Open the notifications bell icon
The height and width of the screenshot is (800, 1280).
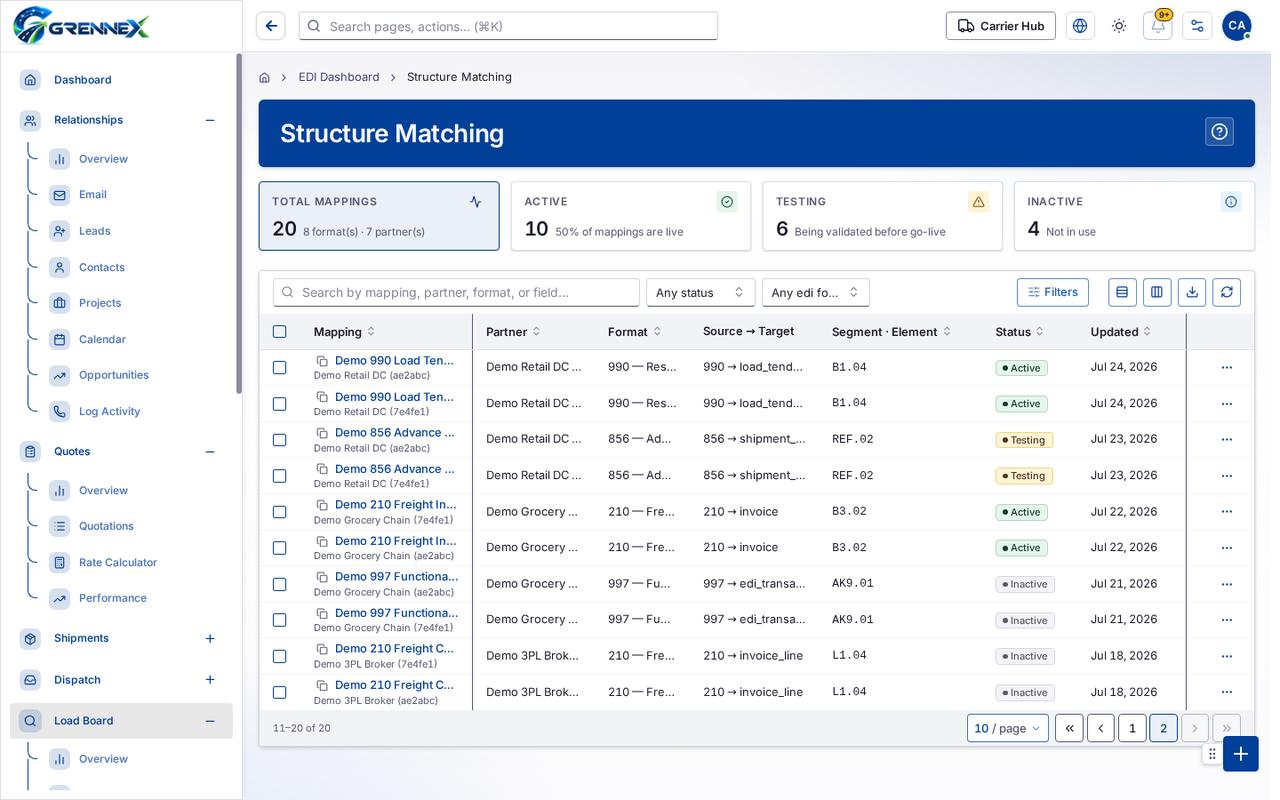[1157, 26]
